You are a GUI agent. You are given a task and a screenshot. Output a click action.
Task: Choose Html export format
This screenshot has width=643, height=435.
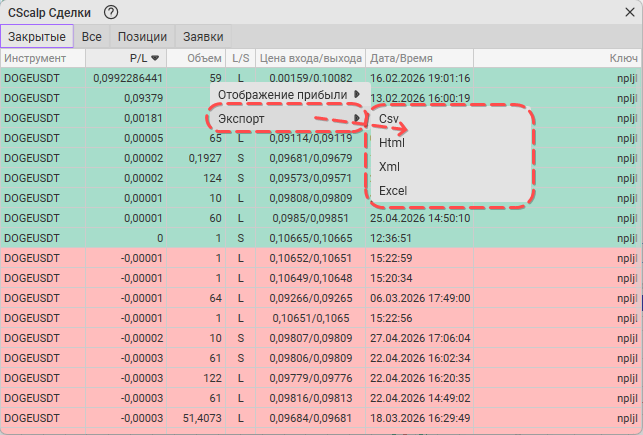tap(392, 143)
